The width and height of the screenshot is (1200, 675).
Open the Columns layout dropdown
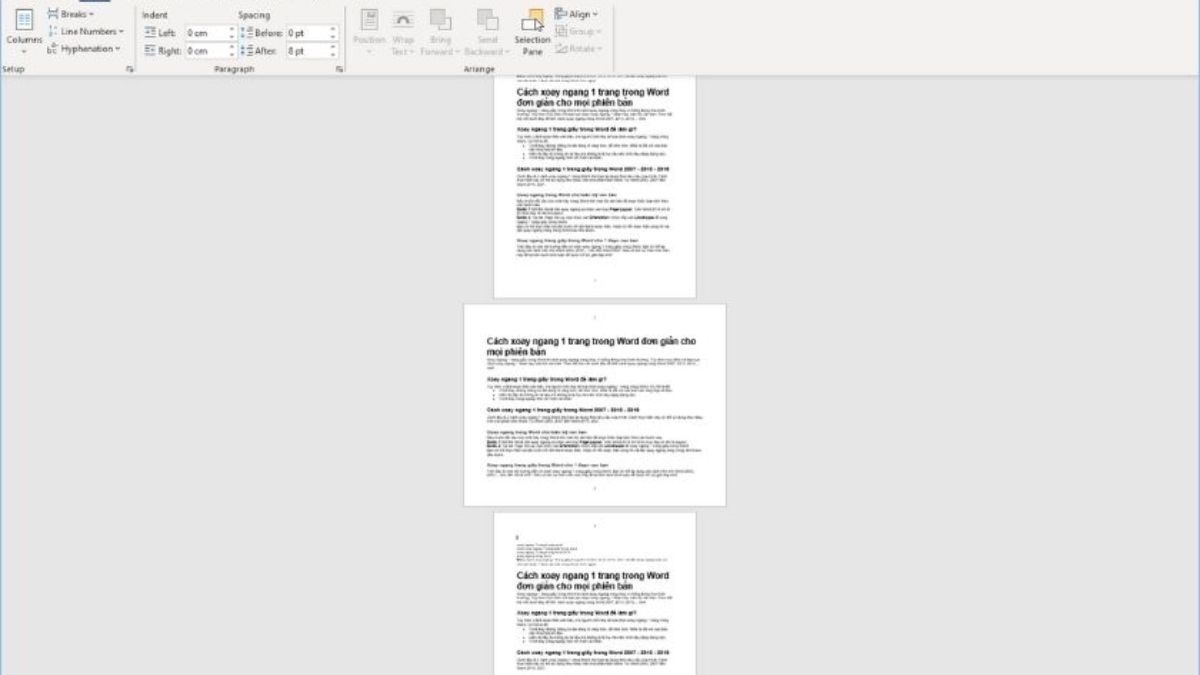click(24, 33)
